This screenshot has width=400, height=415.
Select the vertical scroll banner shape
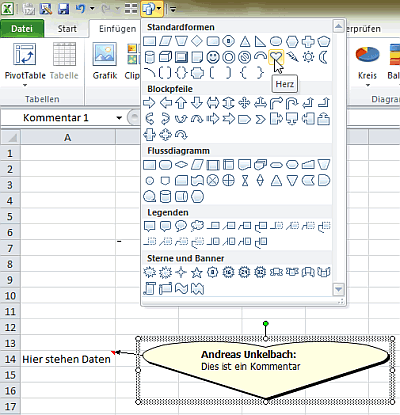(149, 288)
